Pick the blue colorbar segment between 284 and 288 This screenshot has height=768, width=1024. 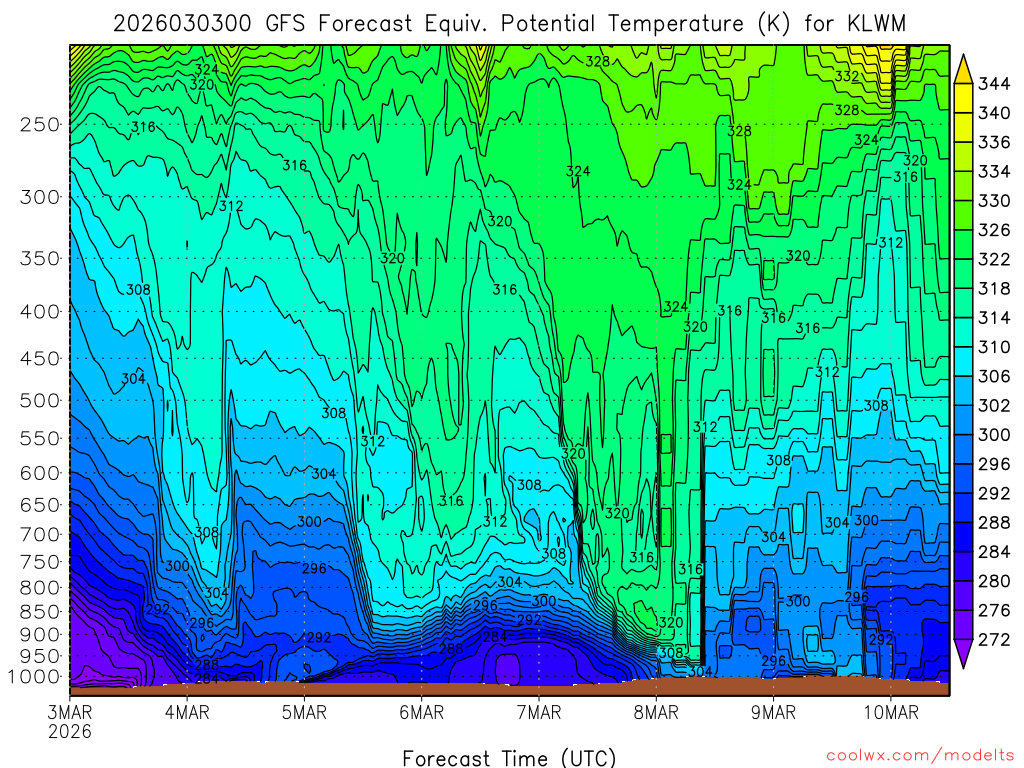pyautogui.click(x=963, y=537)
